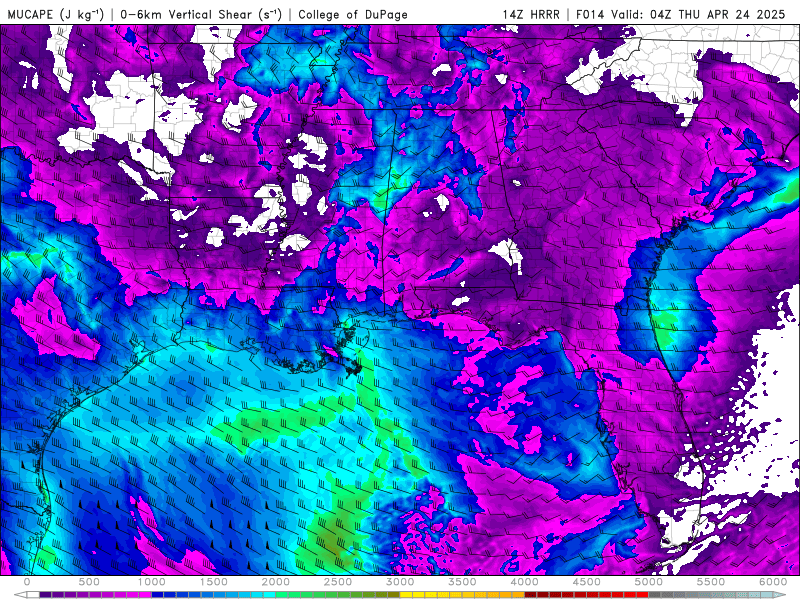This screenshot has width=800, height=600.
Task: Pick the yellow swatch just below the 3000 label
Action: (x=406, y=595)
